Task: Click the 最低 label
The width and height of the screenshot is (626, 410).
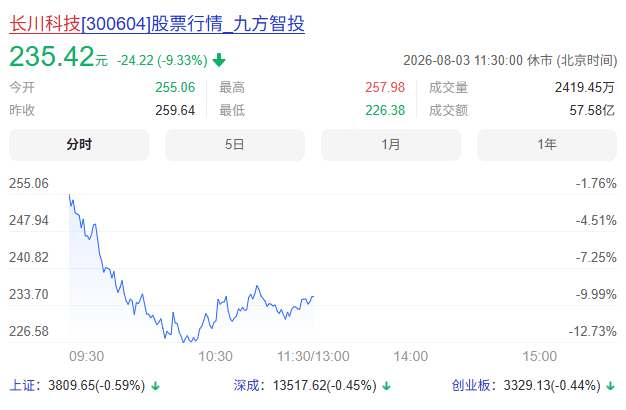Action: click(x=232, y=110)
